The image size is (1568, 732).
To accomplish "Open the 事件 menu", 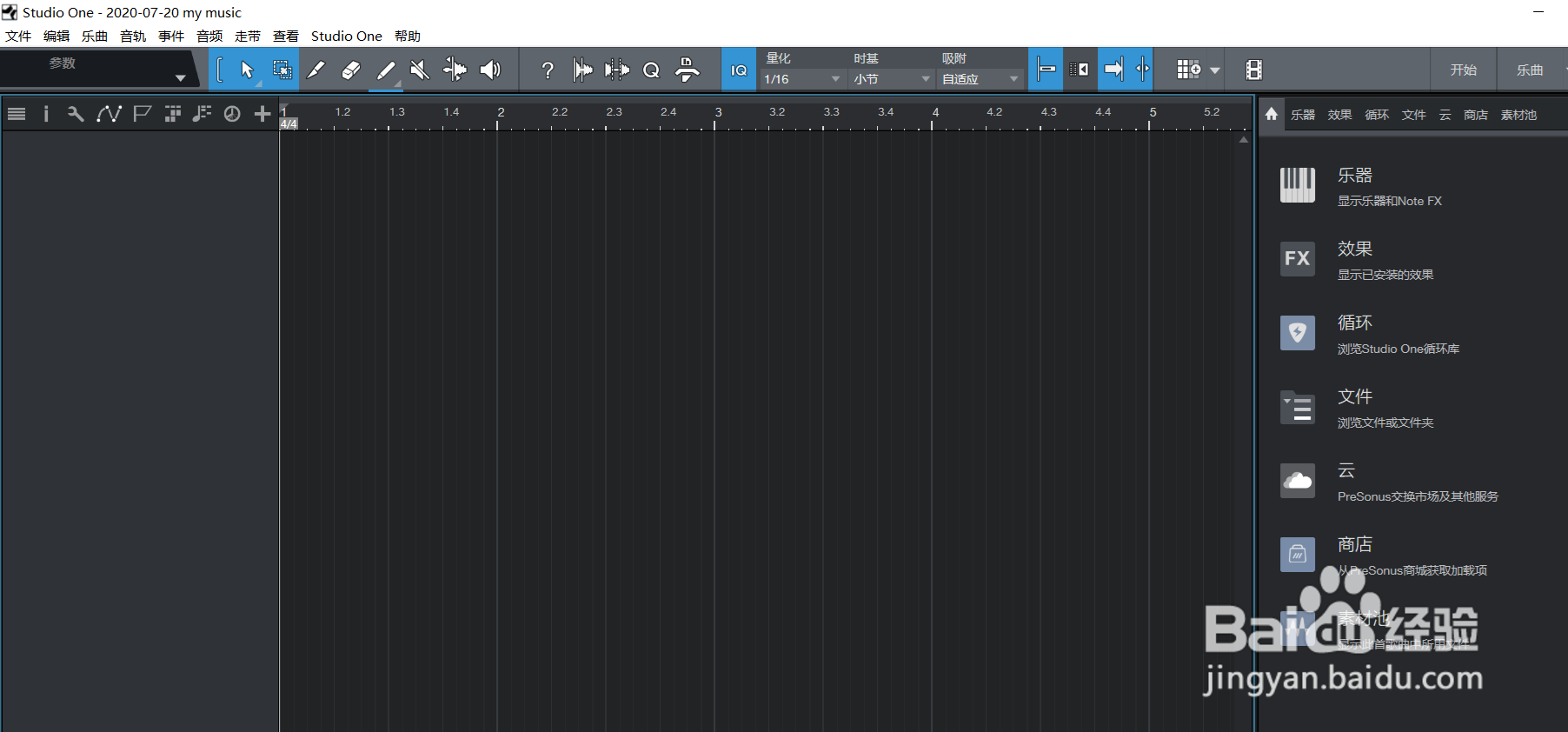I will pos(171,36).
